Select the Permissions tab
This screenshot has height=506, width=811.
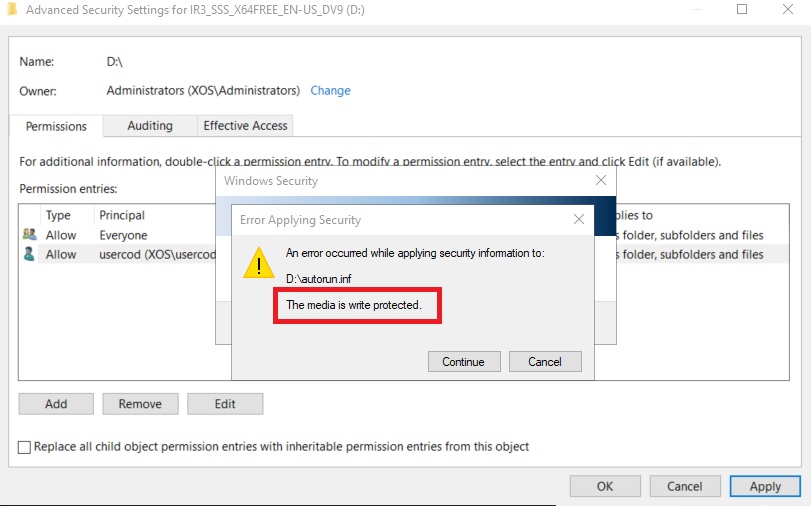[56, 127]
